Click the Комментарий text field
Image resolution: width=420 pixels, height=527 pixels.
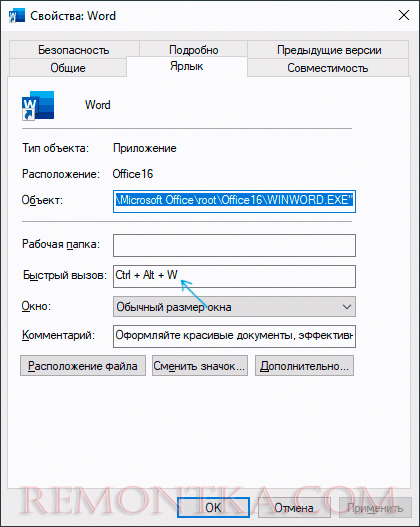pos(234,336)
